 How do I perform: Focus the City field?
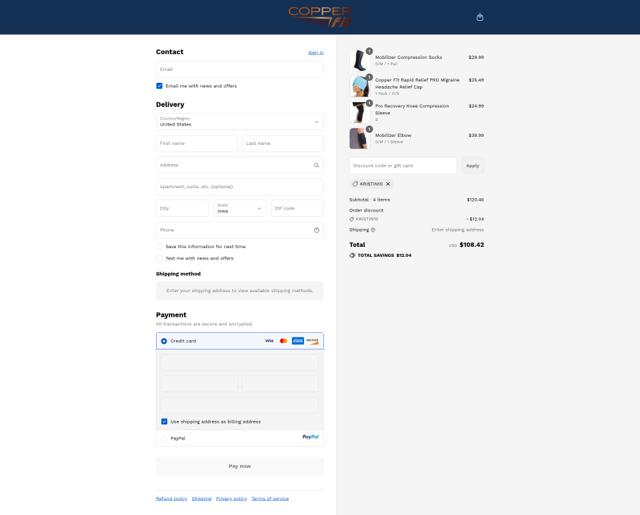pos(182,209)
